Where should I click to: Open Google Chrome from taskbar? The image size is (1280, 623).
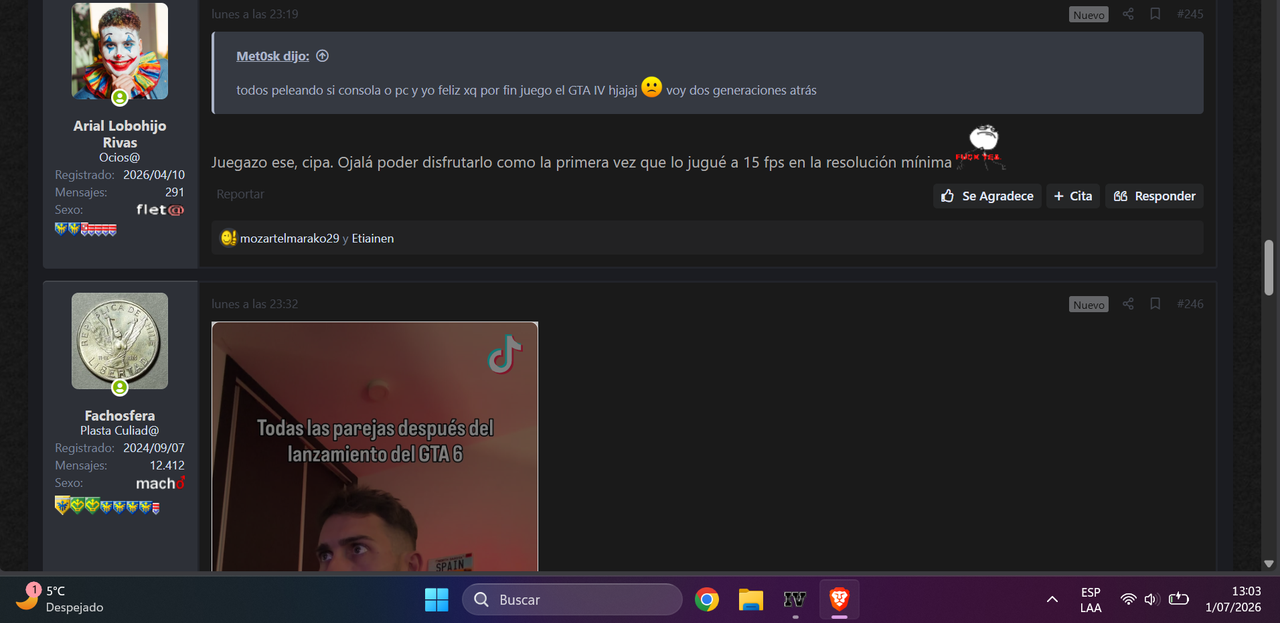[707, 599]
